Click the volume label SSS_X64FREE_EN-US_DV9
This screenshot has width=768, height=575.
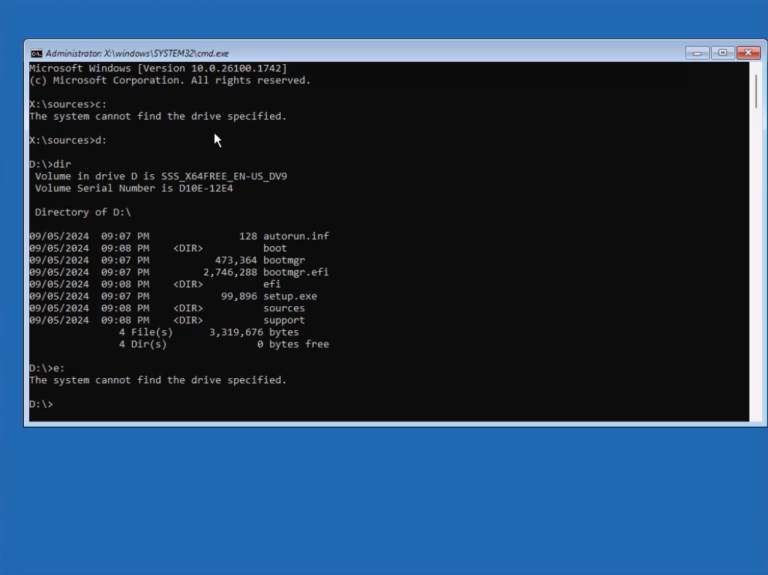tap(224, 176)
